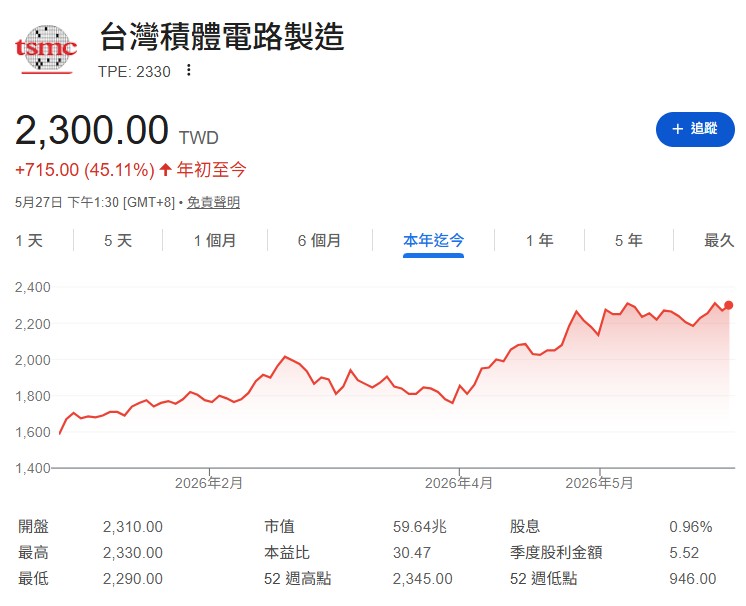
Task: Click the 2026年4月 axis label
Action: coord(459,483)
